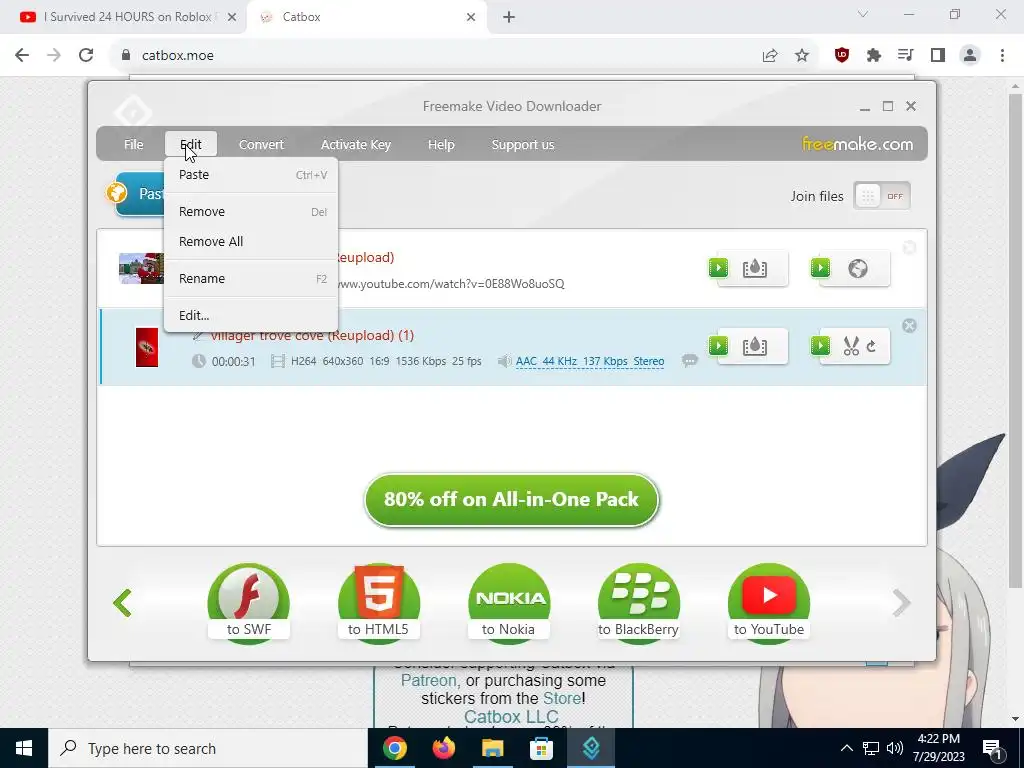
Task: Open Microsoft Store from the taskbar
Action: click(x=541, y=748)
